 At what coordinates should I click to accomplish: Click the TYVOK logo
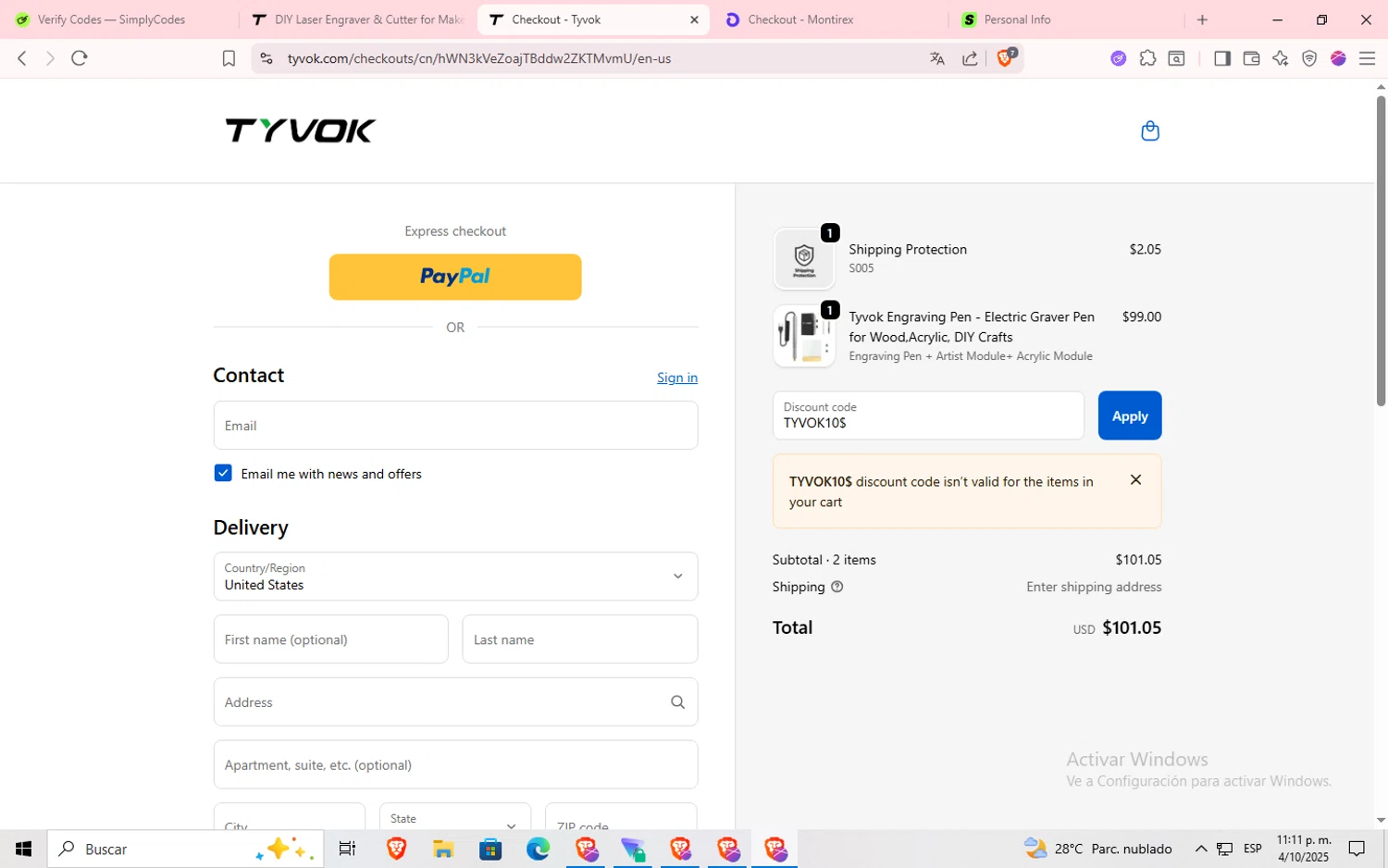point(301,130)
